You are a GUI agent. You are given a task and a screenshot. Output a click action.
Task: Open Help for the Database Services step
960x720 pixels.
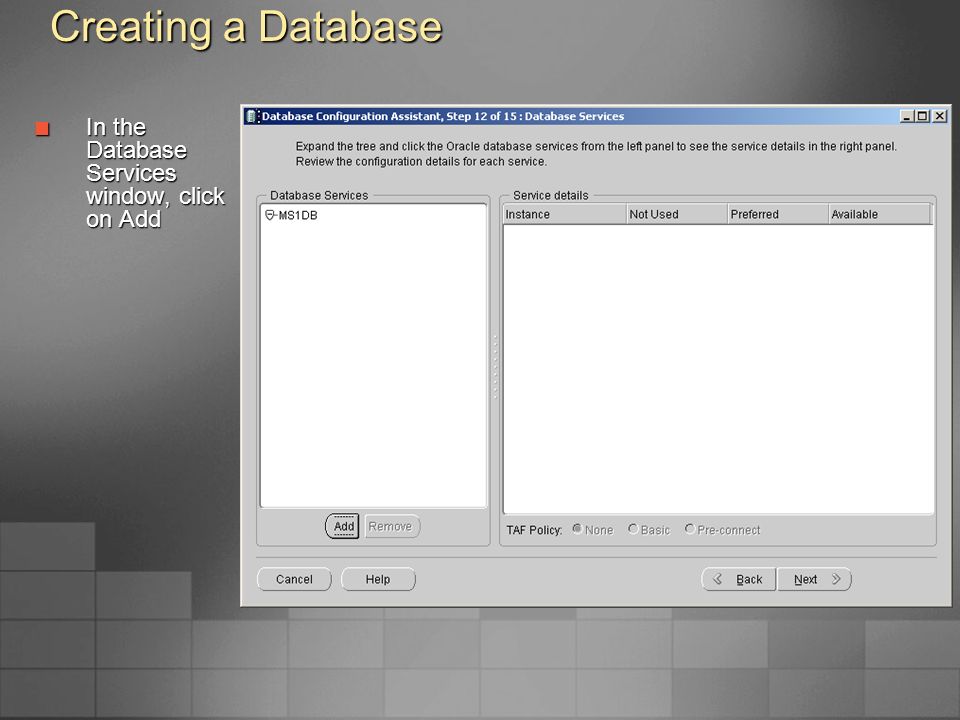pyautogui.click(x=378, y=579)
